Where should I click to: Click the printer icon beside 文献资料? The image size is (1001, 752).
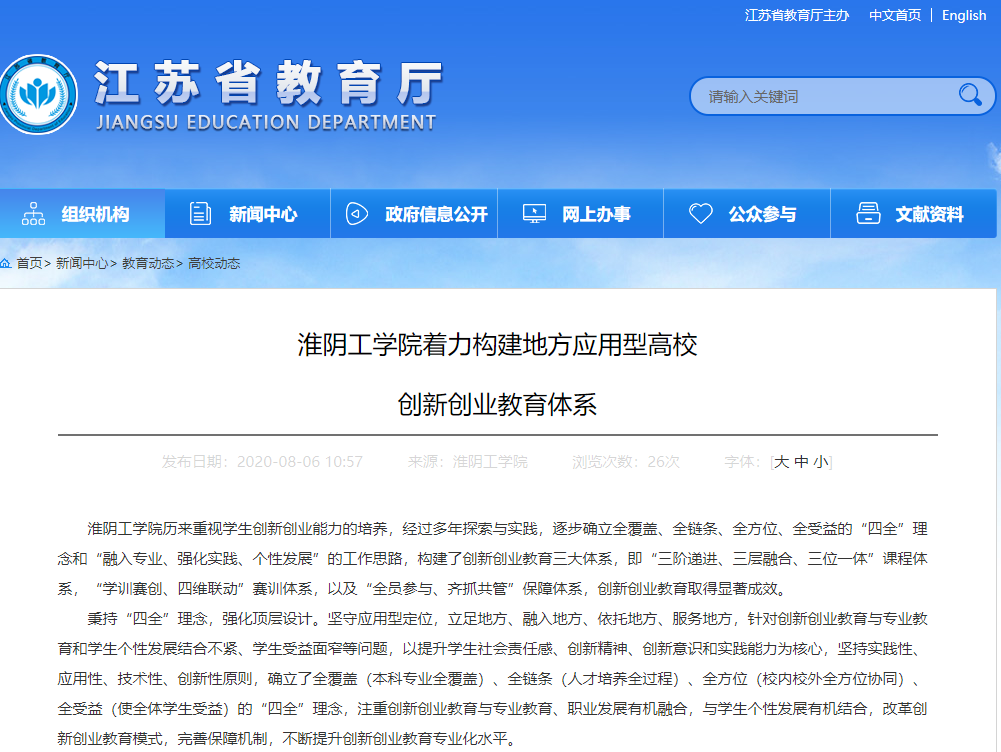click(868, 214)
